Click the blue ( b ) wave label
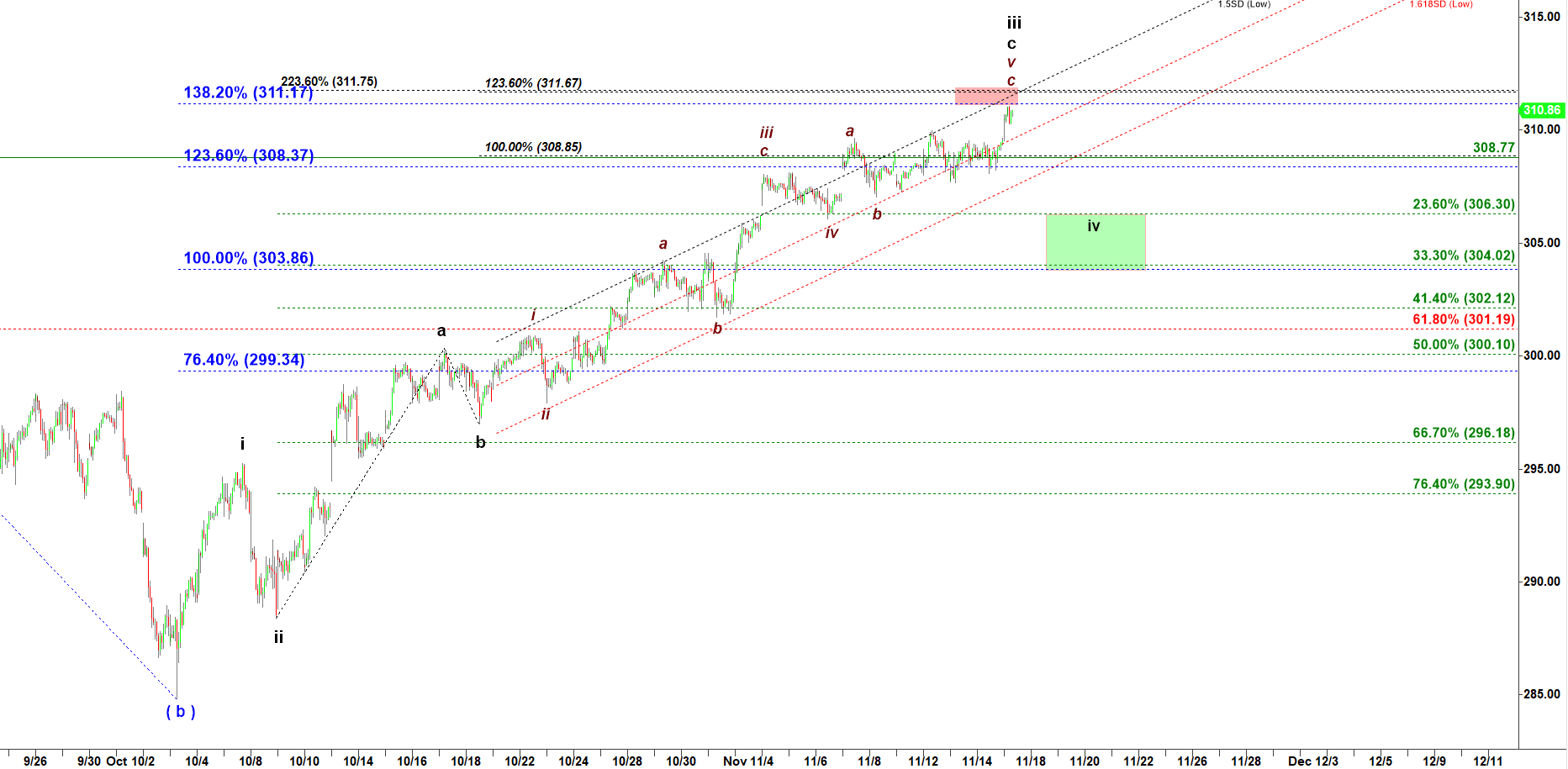The width and height of the screenshot is (1568, 769). pos(181,712)
